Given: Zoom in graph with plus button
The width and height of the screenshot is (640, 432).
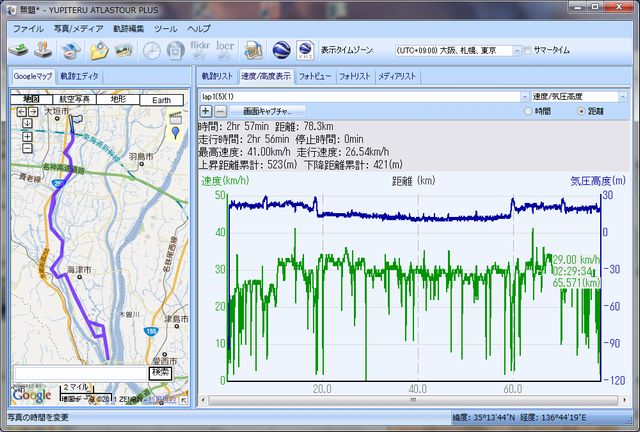Looking at the screenshot, I should 205,111.
